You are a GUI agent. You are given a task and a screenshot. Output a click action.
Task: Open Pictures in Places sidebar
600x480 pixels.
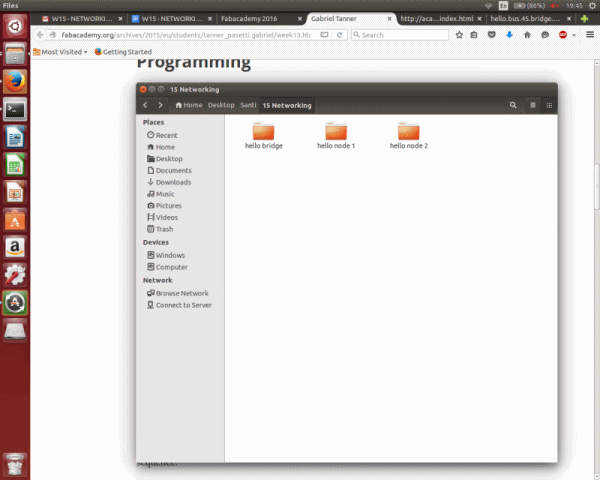tap(165, 206)
